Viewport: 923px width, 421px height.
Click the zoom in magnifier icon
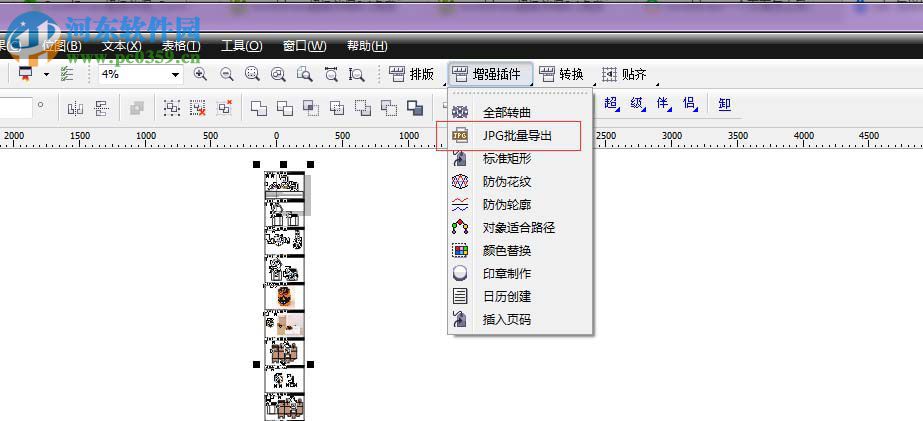[200, 74]
